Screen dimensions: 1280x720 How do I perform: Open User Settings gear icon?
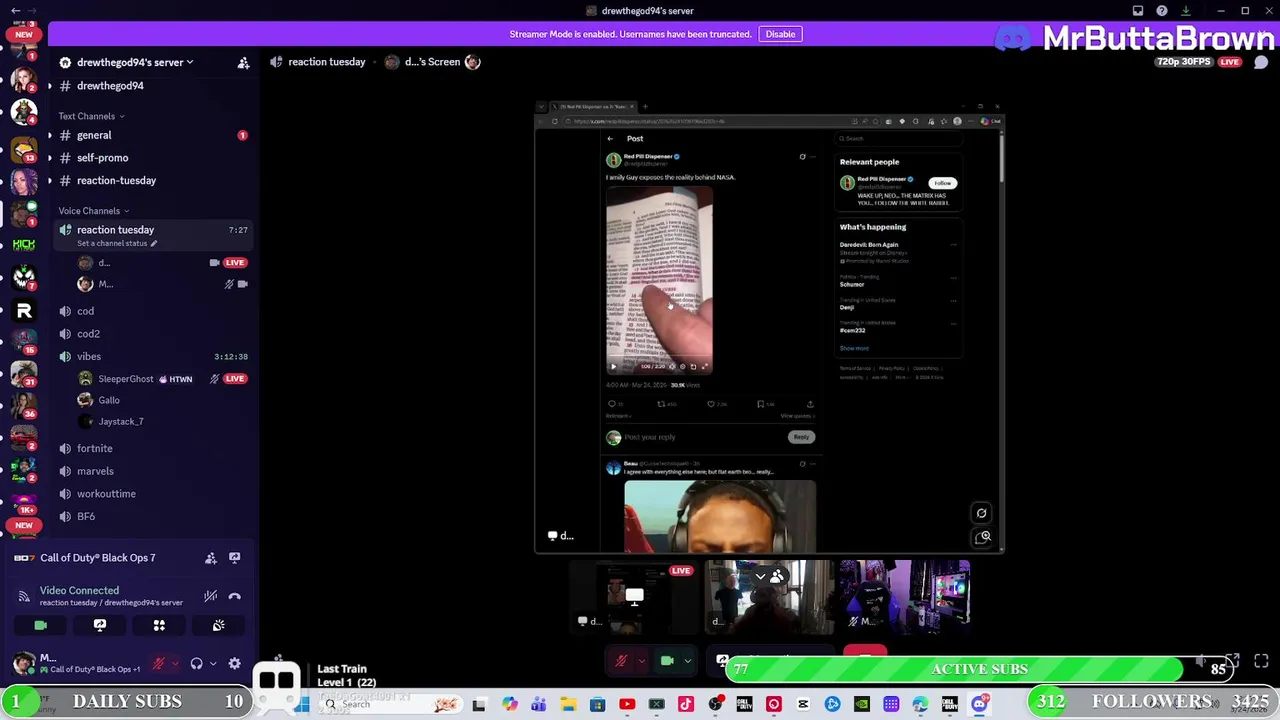(x=234, y=663)
